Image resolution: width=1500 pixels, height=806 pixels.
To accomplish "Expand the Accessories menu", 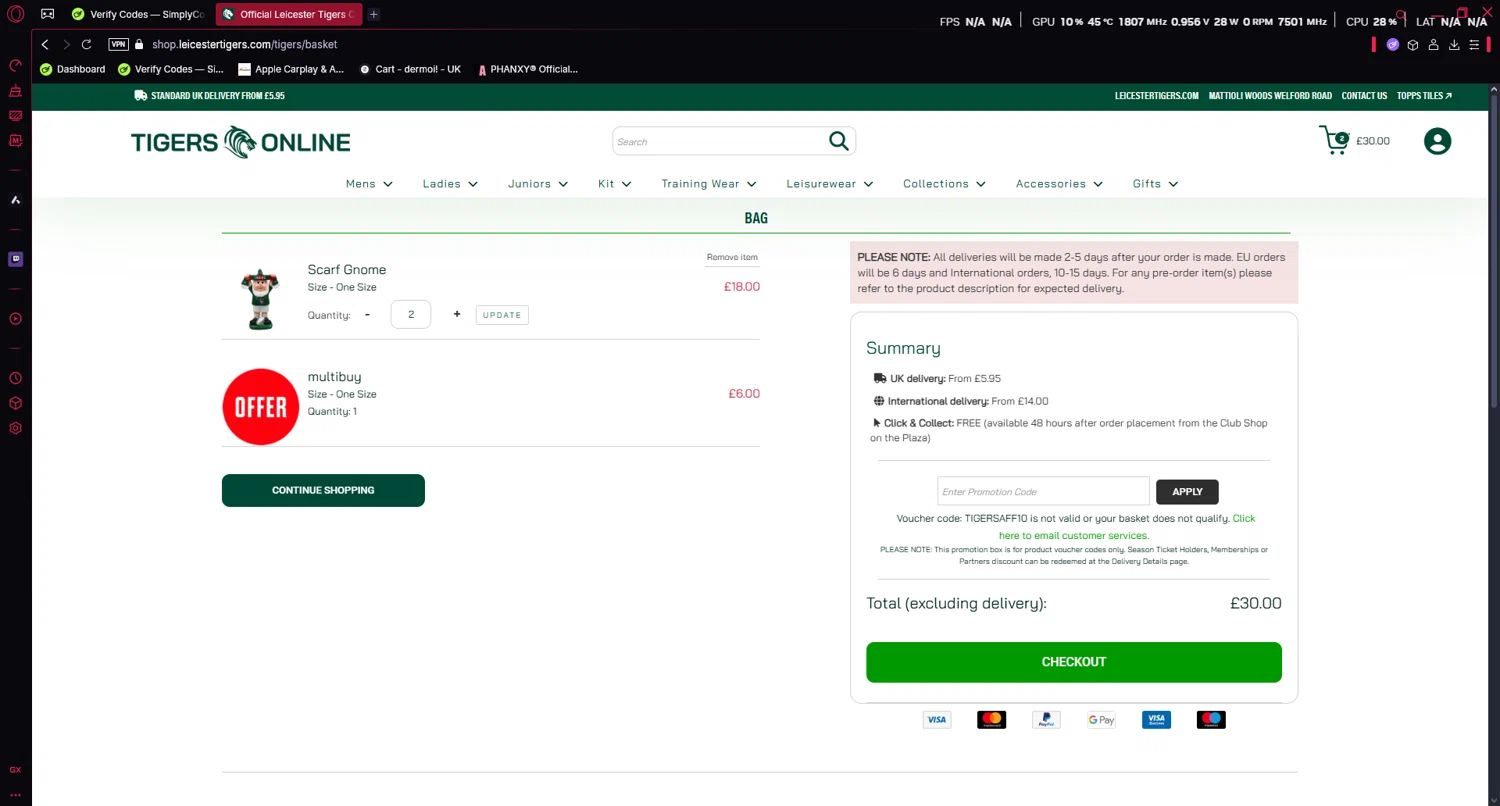I will [1059, 184].
